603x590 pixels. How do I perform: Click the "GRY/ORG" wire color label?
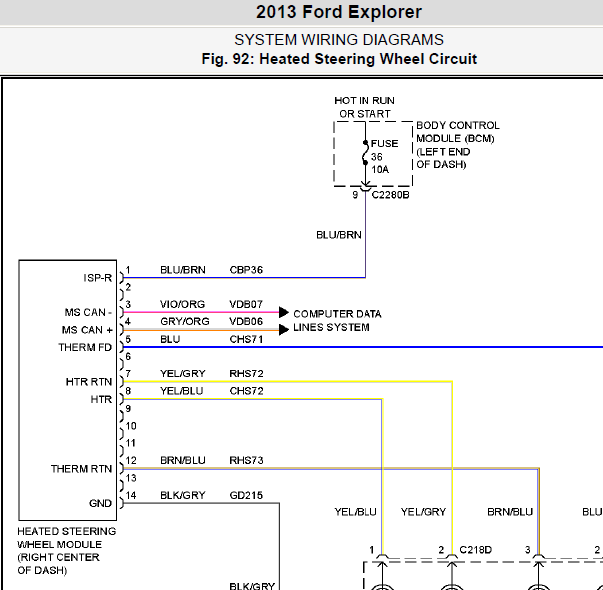click(x=185, y=322)
